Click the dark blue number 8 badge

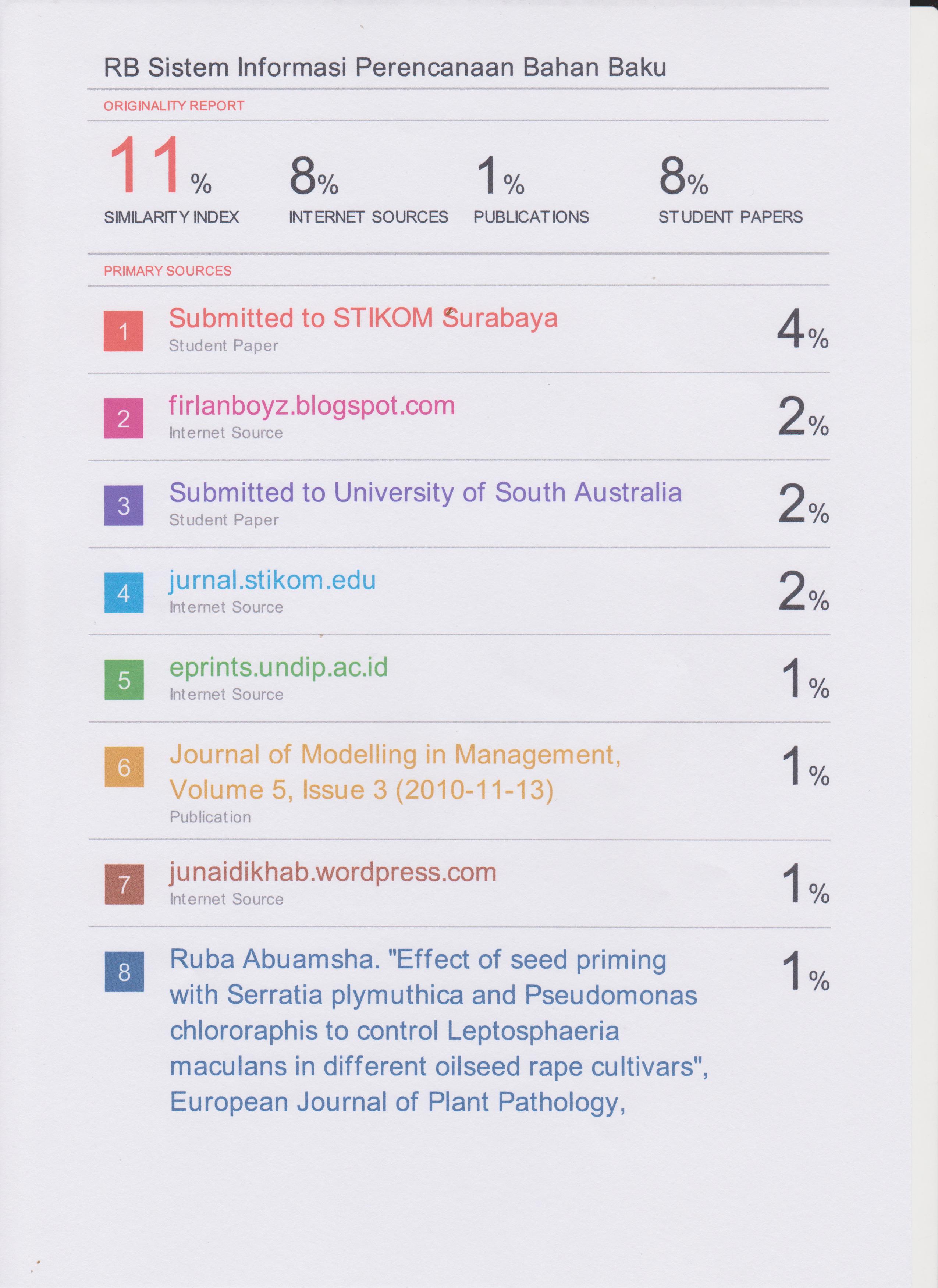coord(124,972)
